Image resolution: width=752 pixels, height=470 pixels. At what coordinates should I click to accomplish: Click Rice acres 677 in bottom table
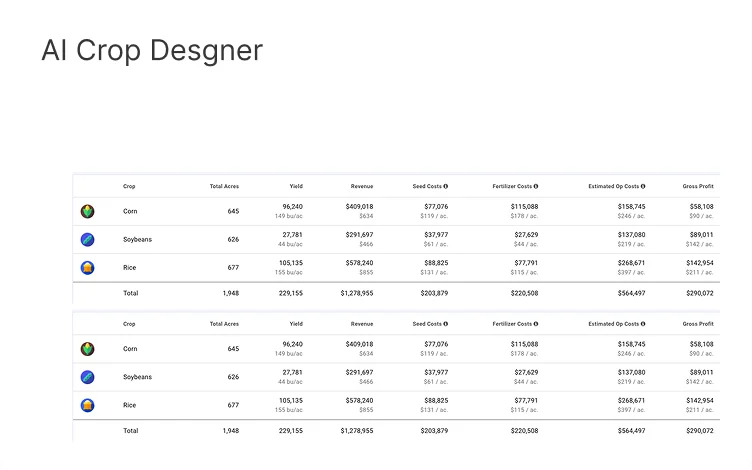[233, 405]
